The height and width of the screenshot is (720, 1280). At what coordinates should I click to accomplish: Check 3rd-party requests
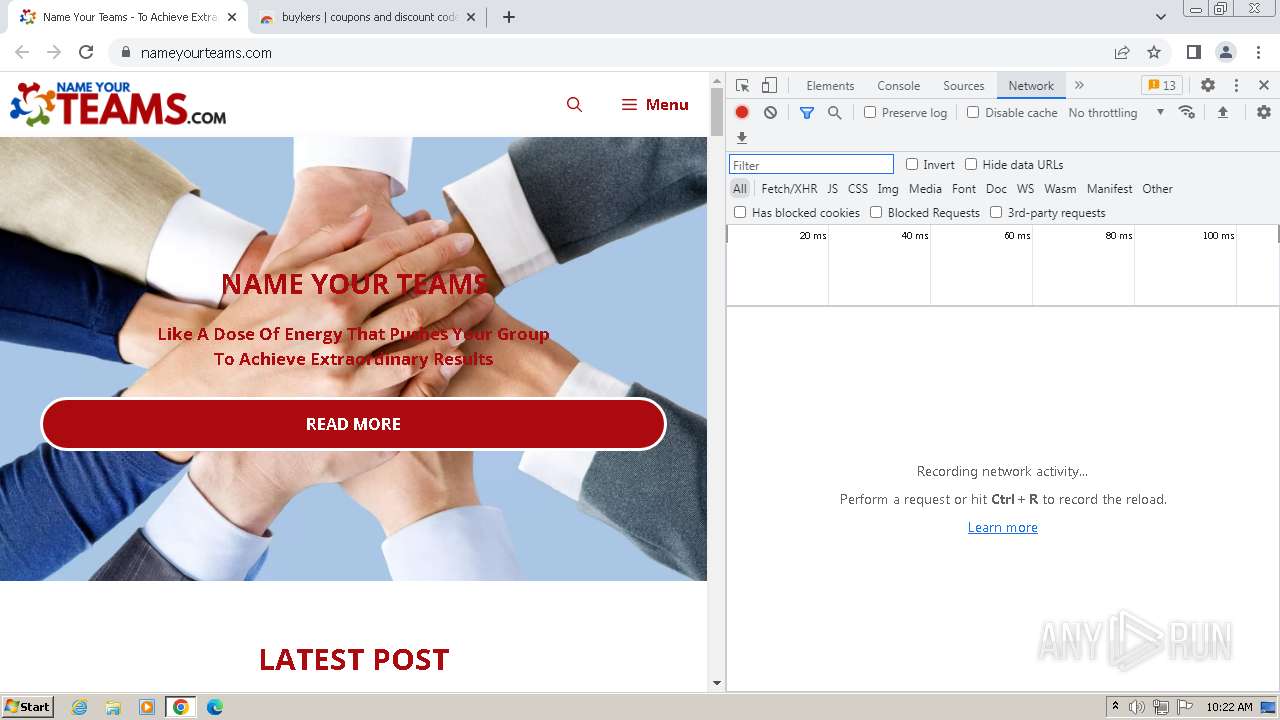(x=996, y=212)
